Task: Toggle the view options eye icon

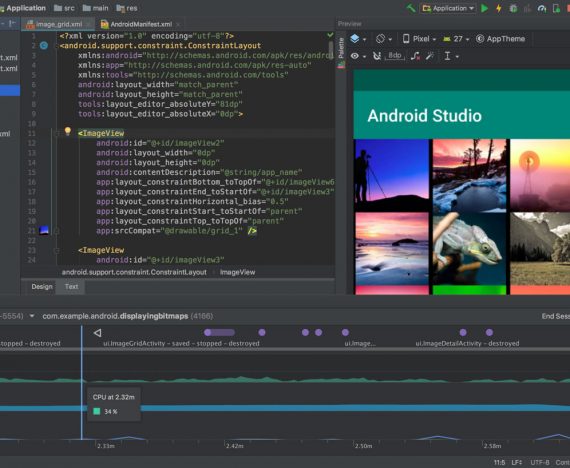Action: 355,56
